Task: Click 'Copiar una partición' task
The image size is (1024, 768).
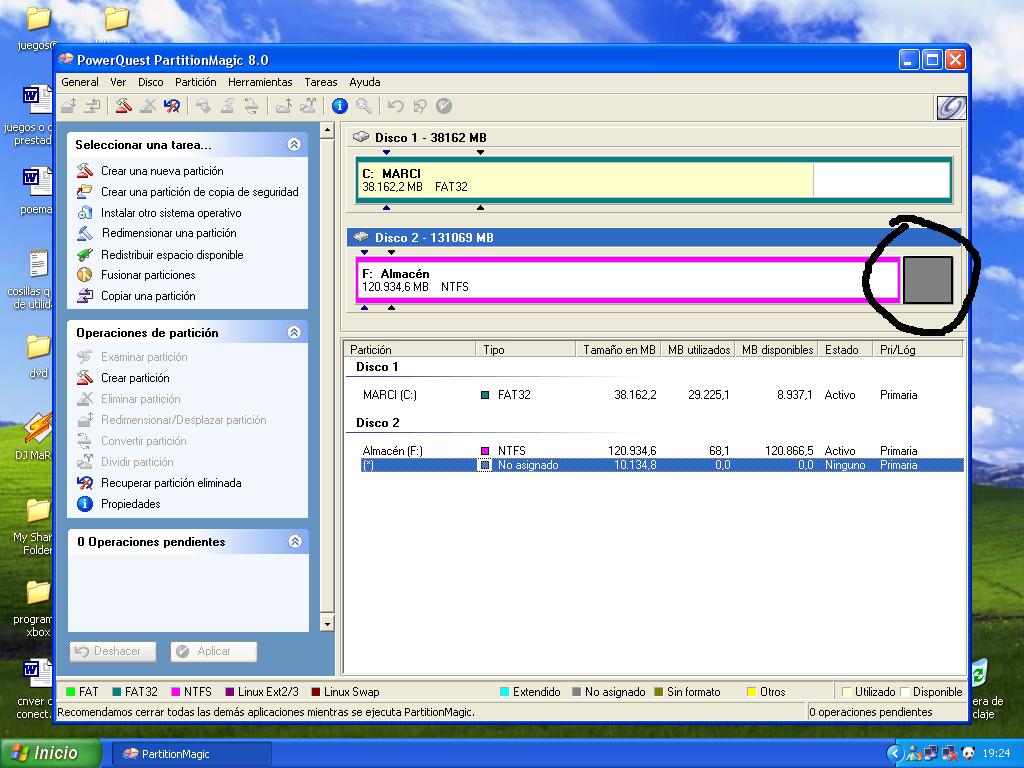Action: pyautogui.click(x=148, y=296)
